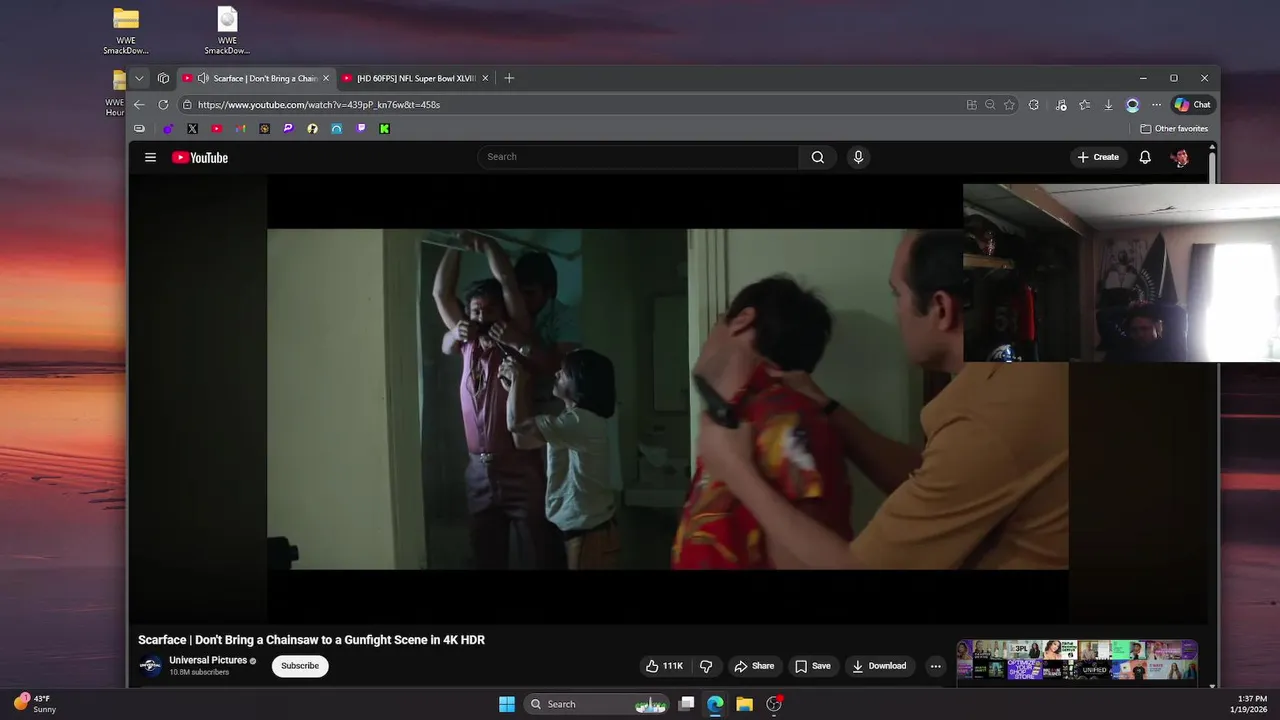
Task: Open video more actions ellipsis button
Action: coord(935,666)
